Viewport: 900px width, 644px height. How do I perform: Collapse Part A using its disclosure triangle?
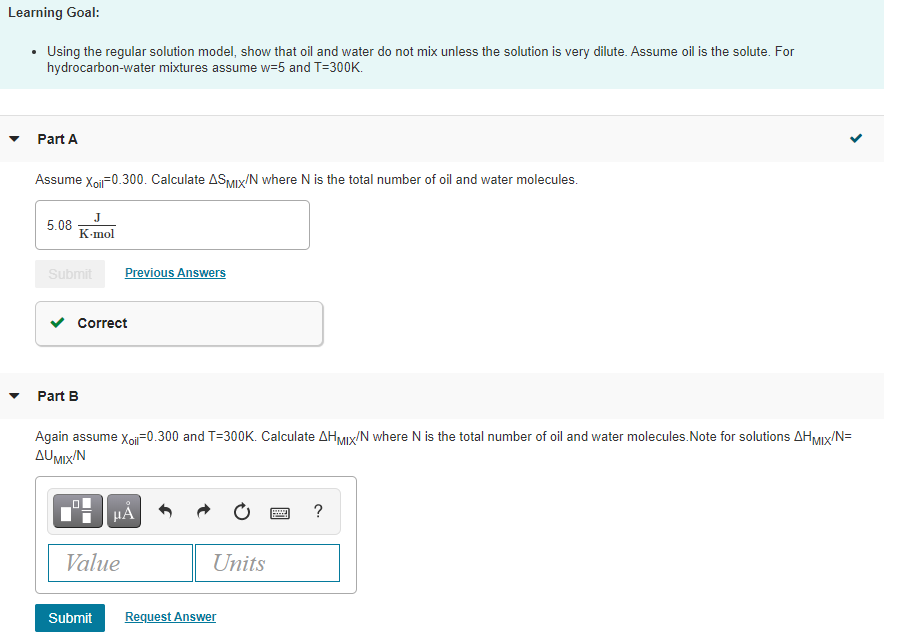pos(13,139)
